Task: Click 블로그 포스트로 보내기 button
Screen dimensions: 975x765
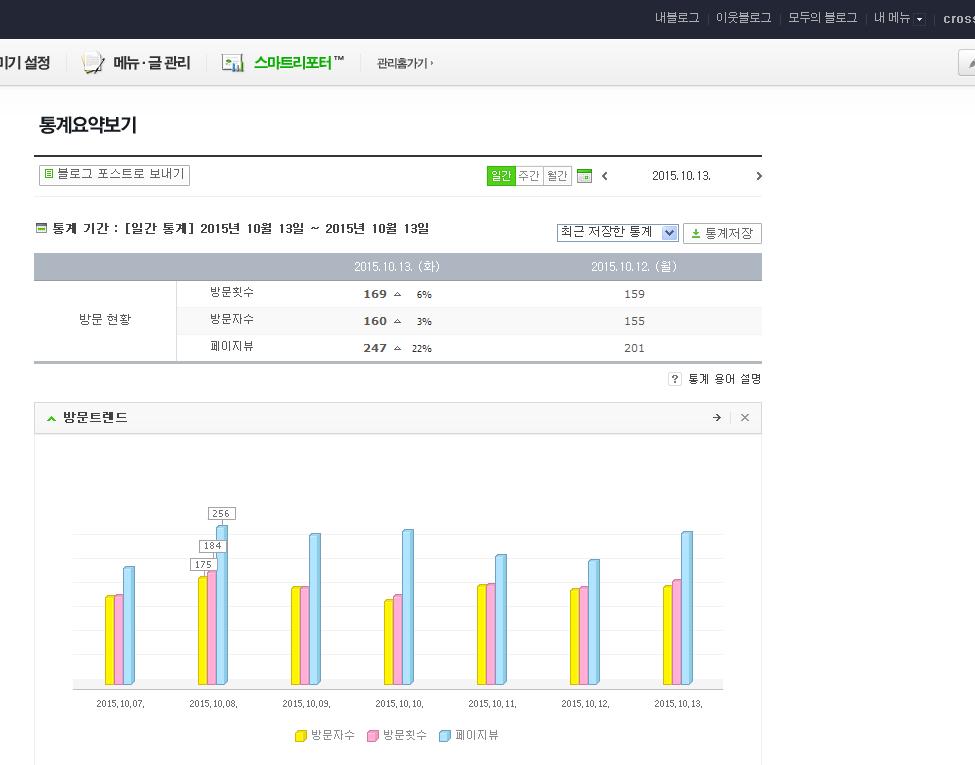Action: [x=114, y=174]
